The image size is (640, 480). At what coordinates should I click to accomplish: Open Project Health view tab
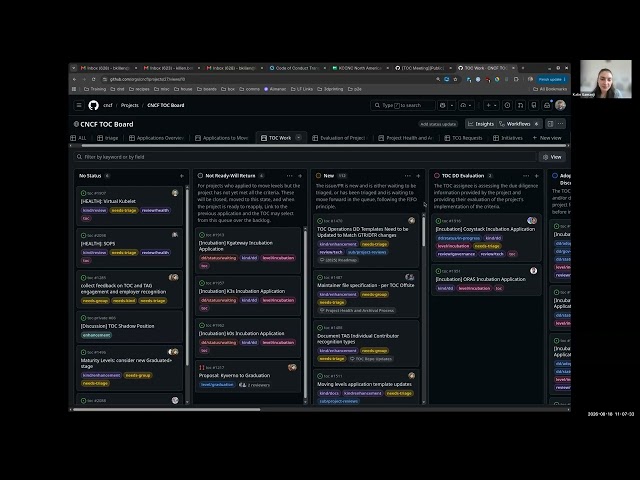(x=405, y=138)
